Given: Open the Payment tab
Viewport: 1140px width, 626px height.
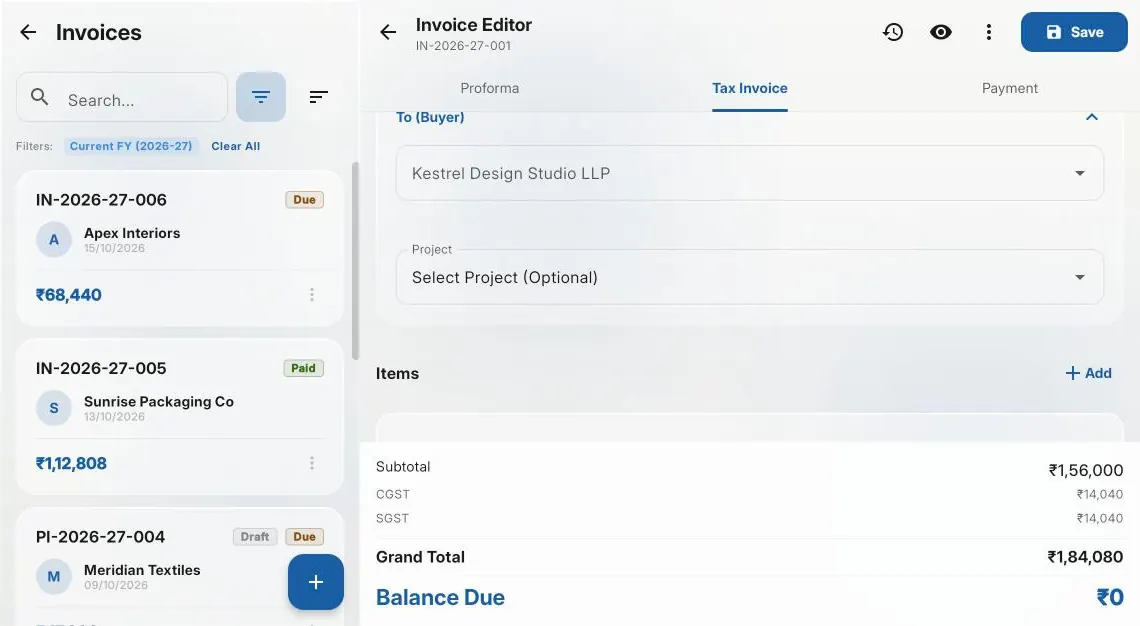Looking at the screenshot, I should (1010, 88).
